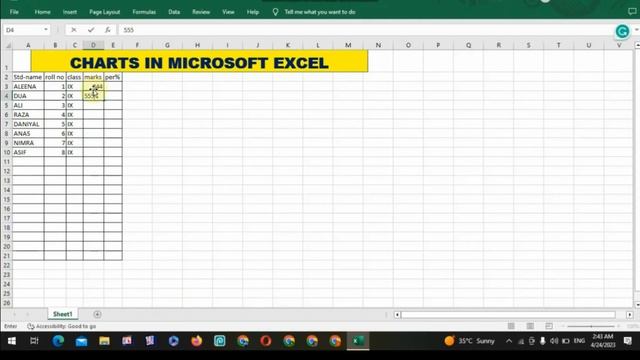Select the cell containing RAZA
The image size is (640, 360).
tap(28, 115)
